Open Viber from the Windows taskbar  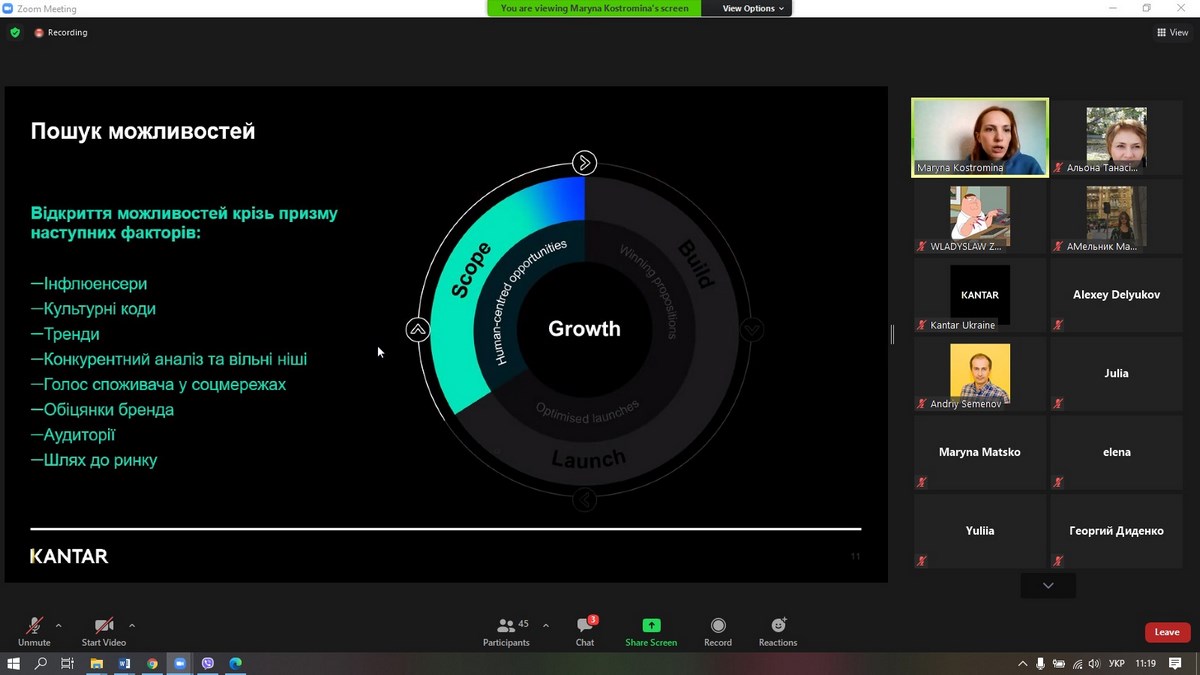208,663
